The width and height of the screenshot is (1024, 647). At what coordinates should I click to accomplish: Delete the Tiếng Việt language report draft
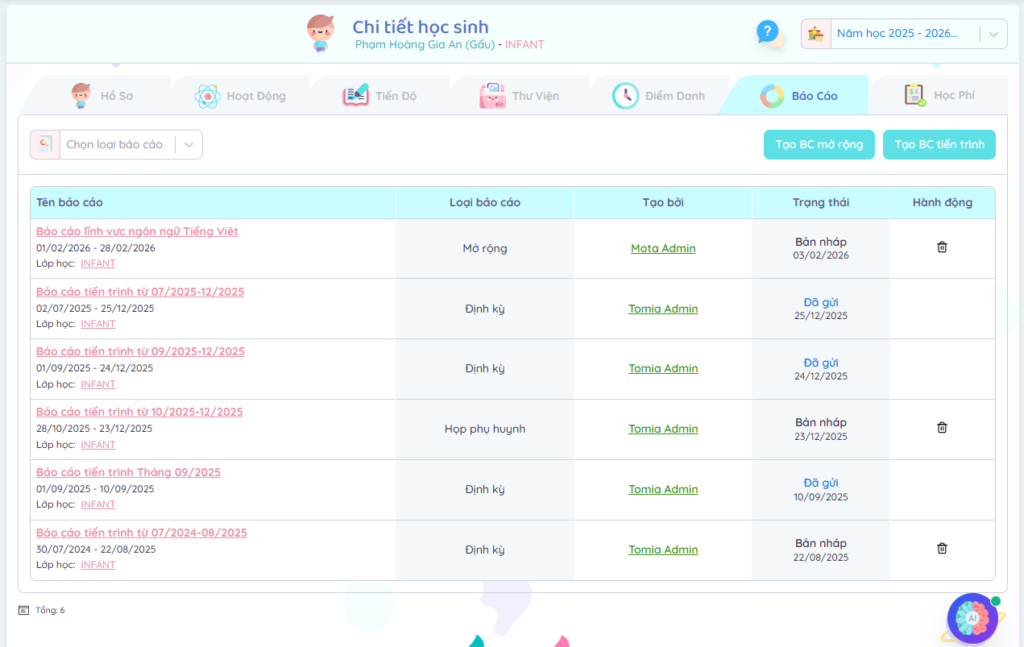[942, 247]
